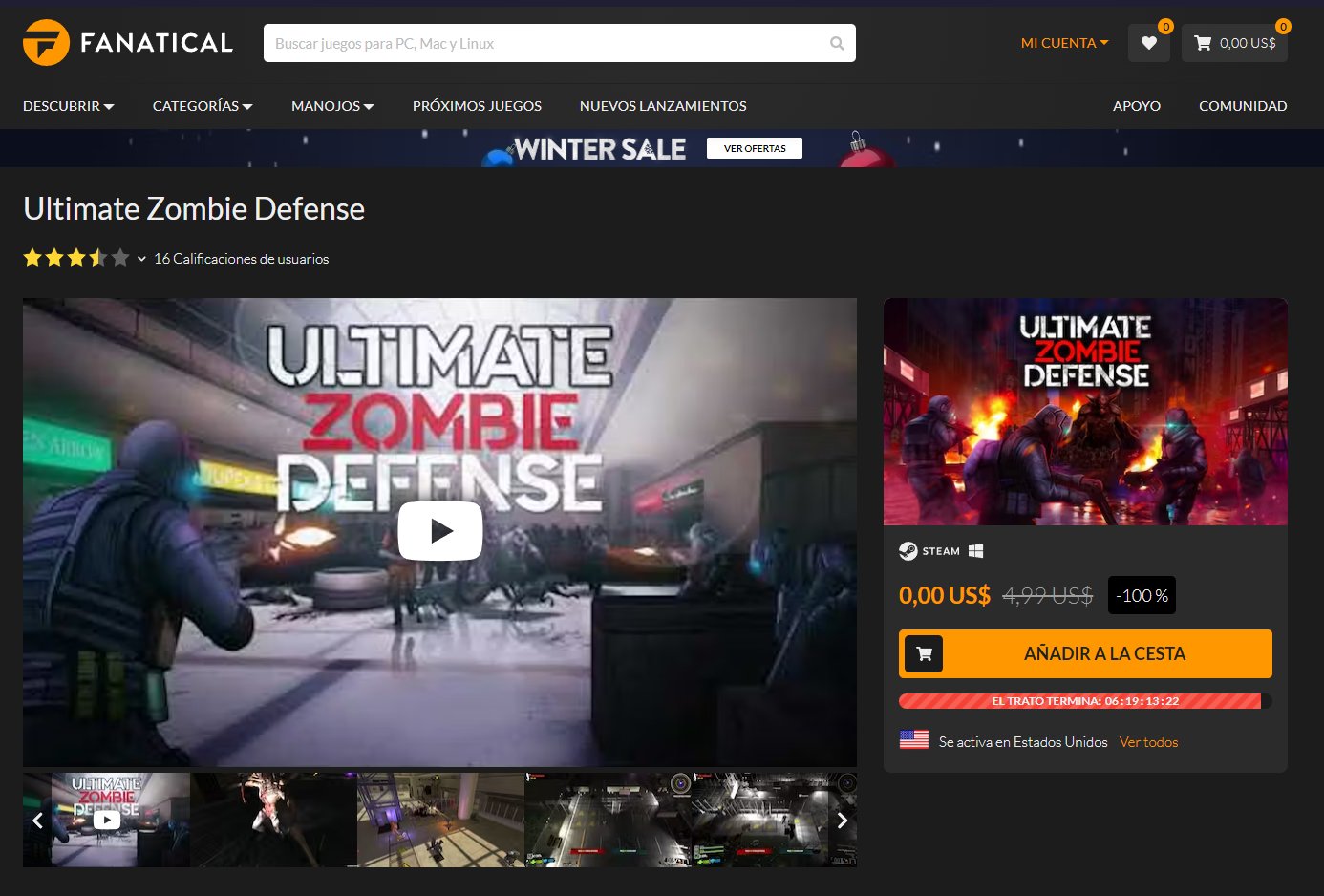This screenshot has width=1324, height=896.
Task: Click the Ver todos link
Action: click(x=1148, y=742)
